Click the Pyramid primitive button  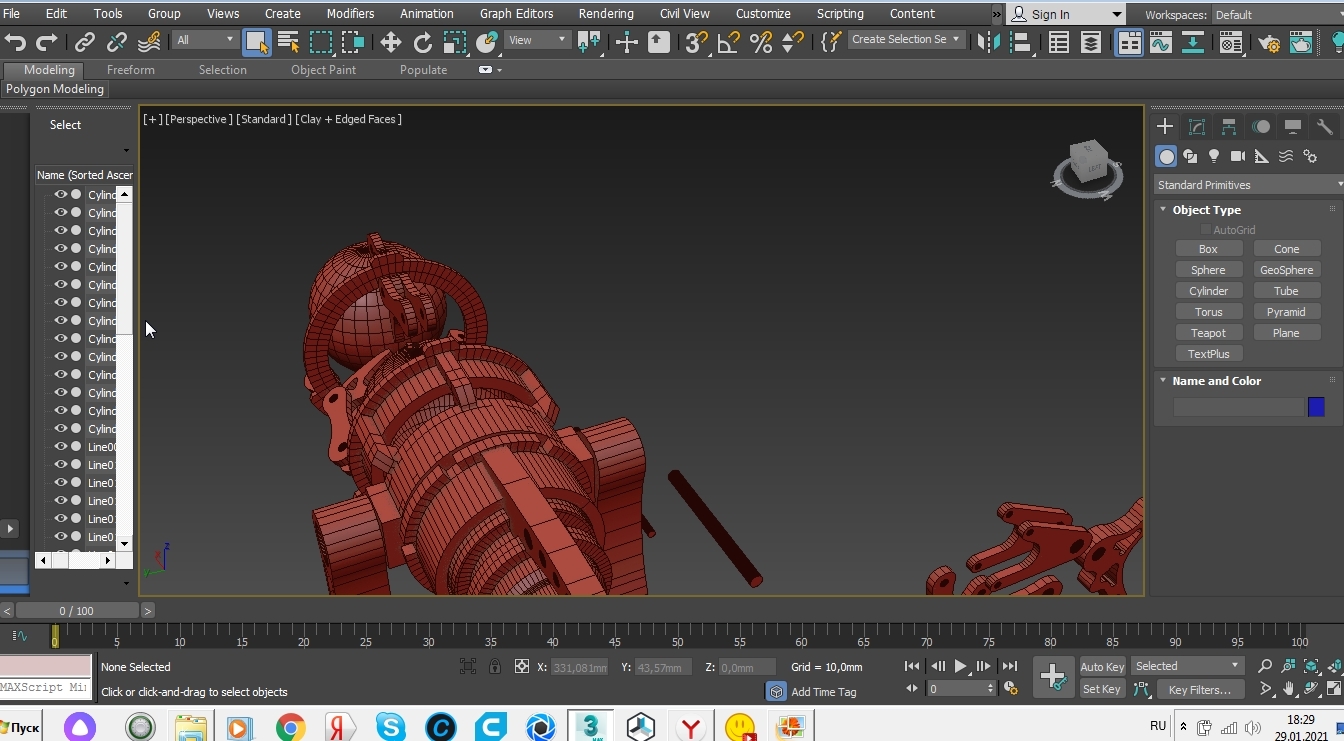coord(1286,312)
